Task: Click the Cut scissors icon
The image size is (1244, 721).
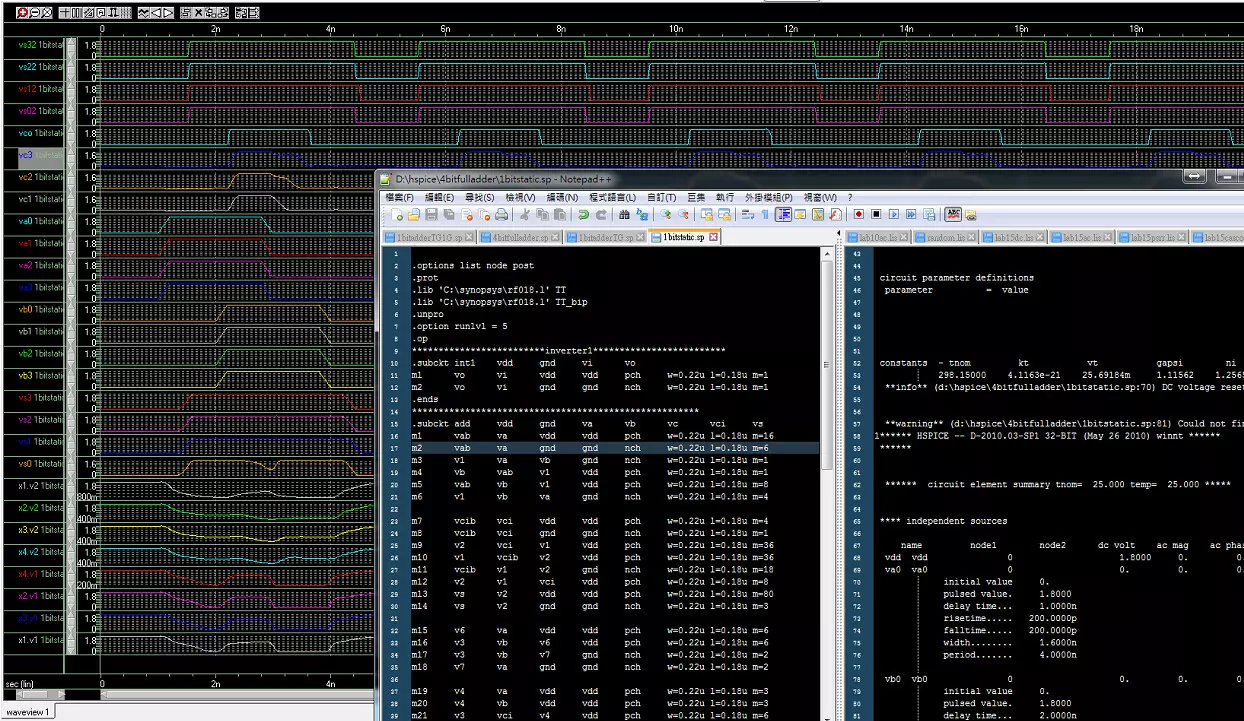Action: tap(523, 215)
